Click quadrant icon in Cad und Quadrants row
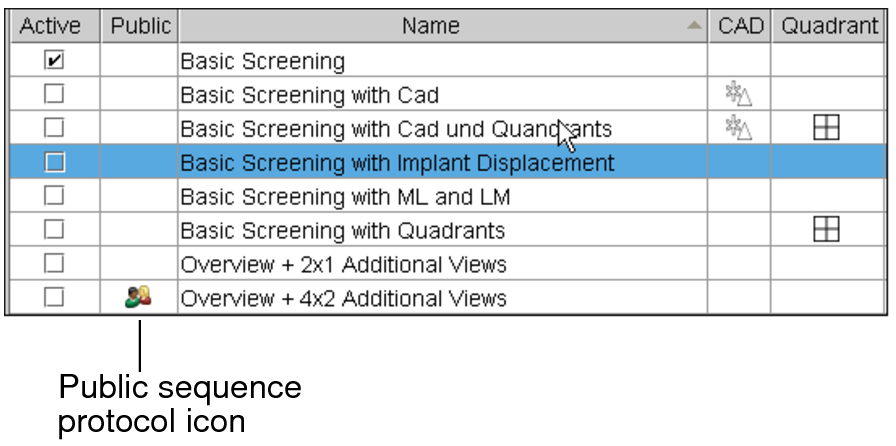The width and height of the screenshot is (896, 446). pyautogui.click(x=826, y=128)
